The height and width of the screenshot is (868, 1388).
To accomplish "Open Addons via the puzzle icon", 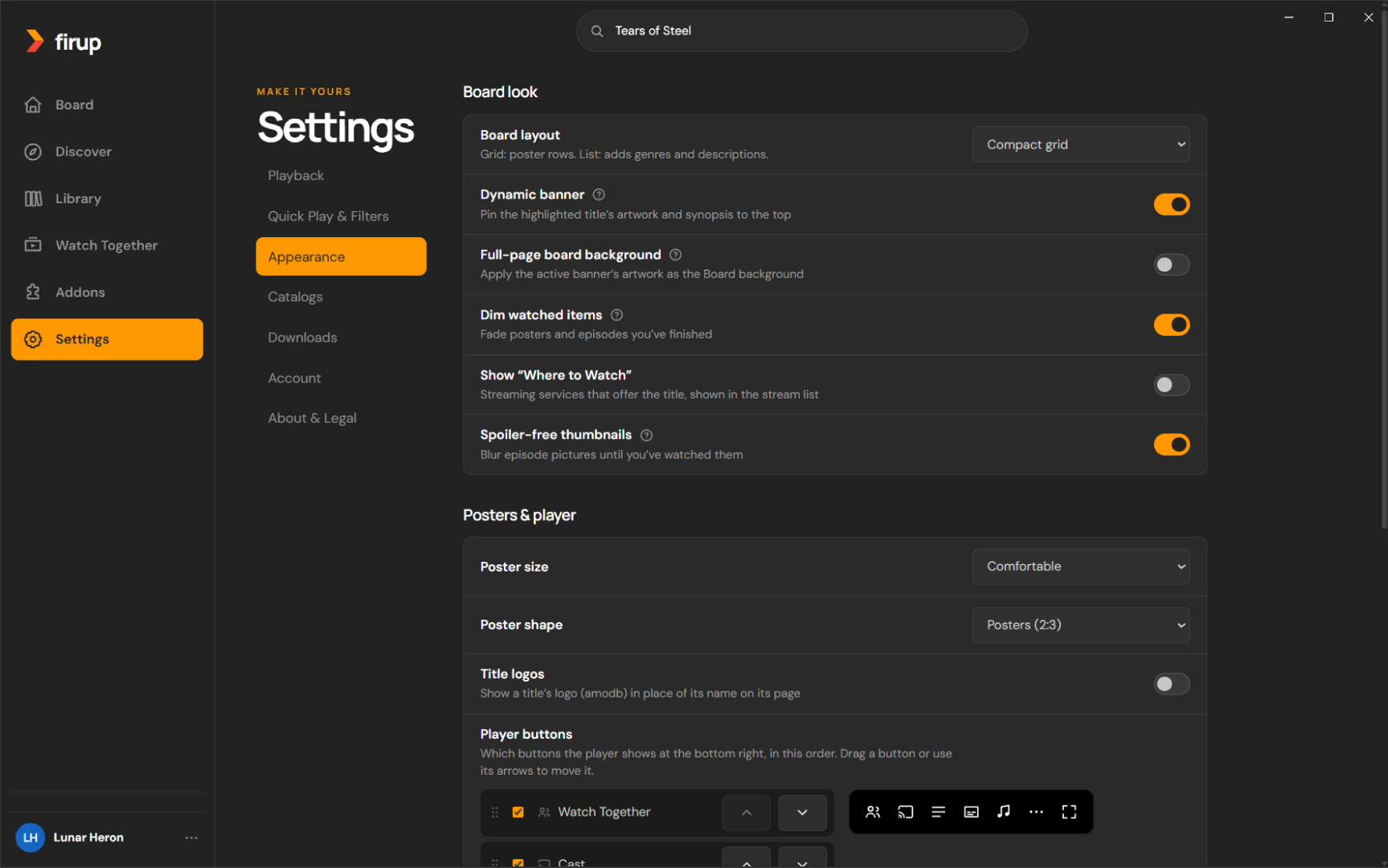I will [33, 292].
